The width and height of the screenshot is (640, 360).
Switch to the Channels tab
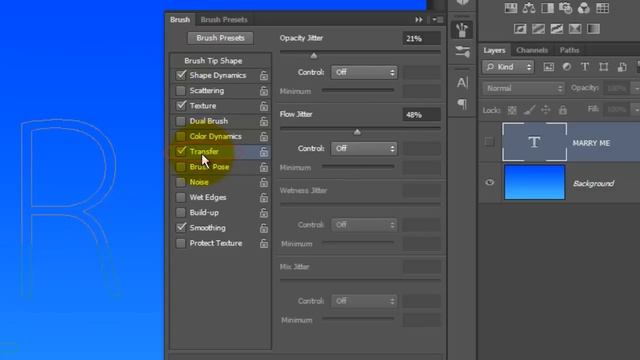coord(532,50)
